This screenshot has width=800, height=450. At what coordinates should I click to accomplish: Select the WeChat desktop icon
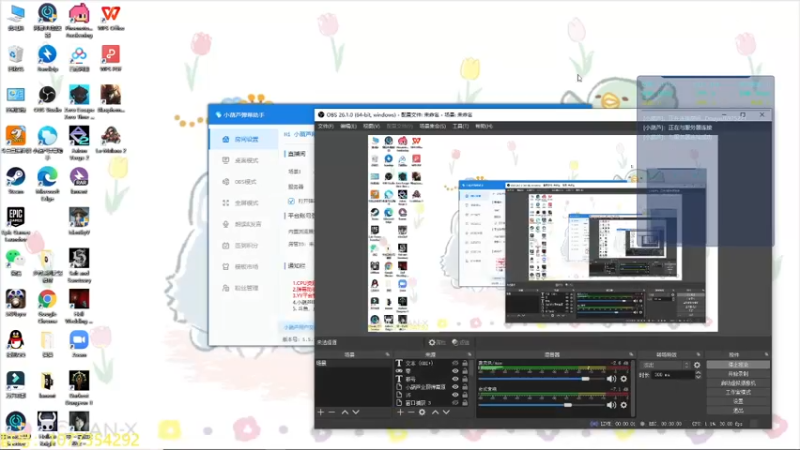(x=16, y=262)
